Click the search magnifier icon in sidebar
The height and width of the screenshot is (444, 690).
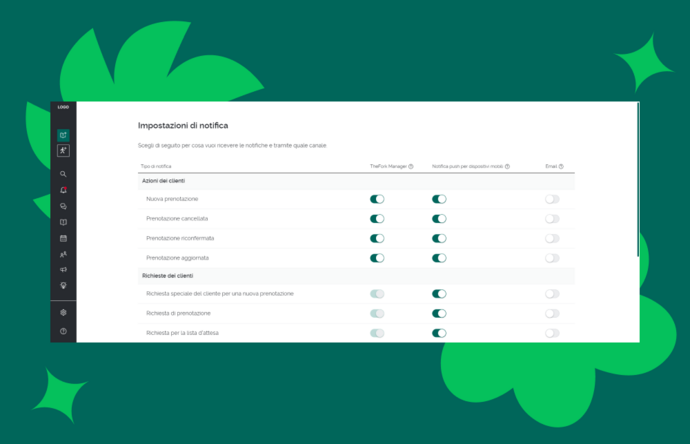pos(63,174)
